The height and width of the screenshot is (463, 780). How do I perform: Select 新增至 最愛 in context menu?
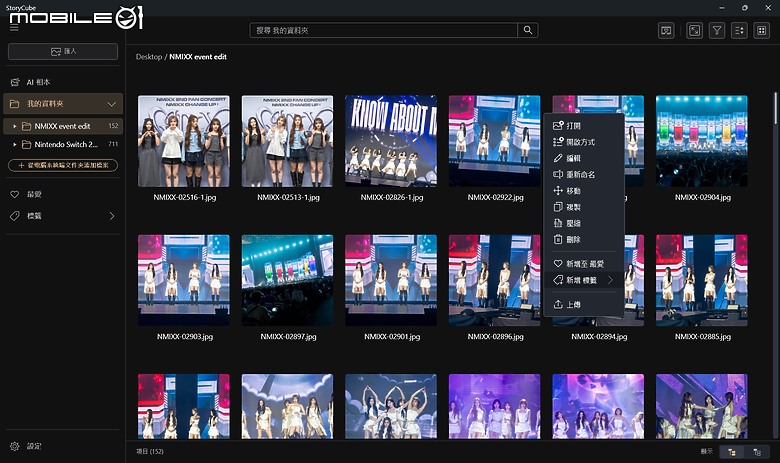pos(584,264)
